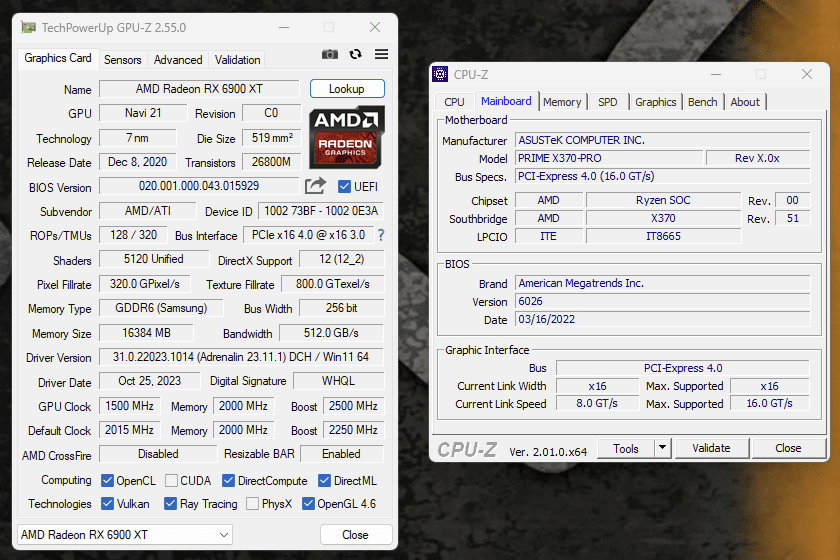Click the Shaders 5120 Unified value

pos(154,259)
